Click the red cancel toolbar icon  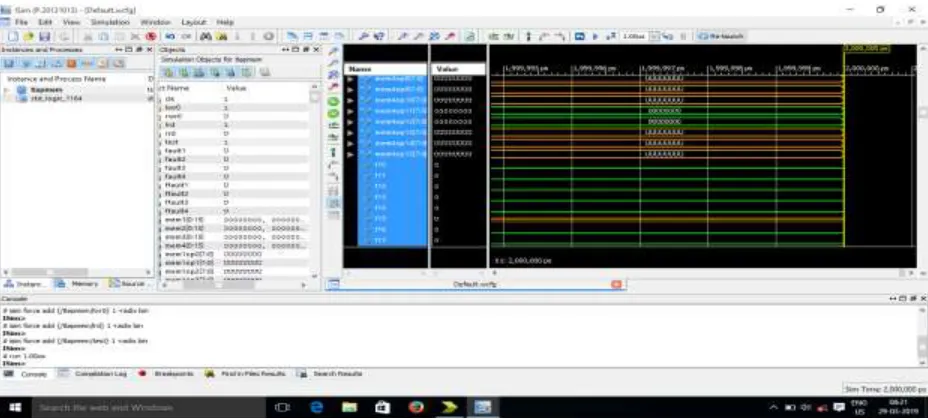pyautogui.click(x=151, y=36)
